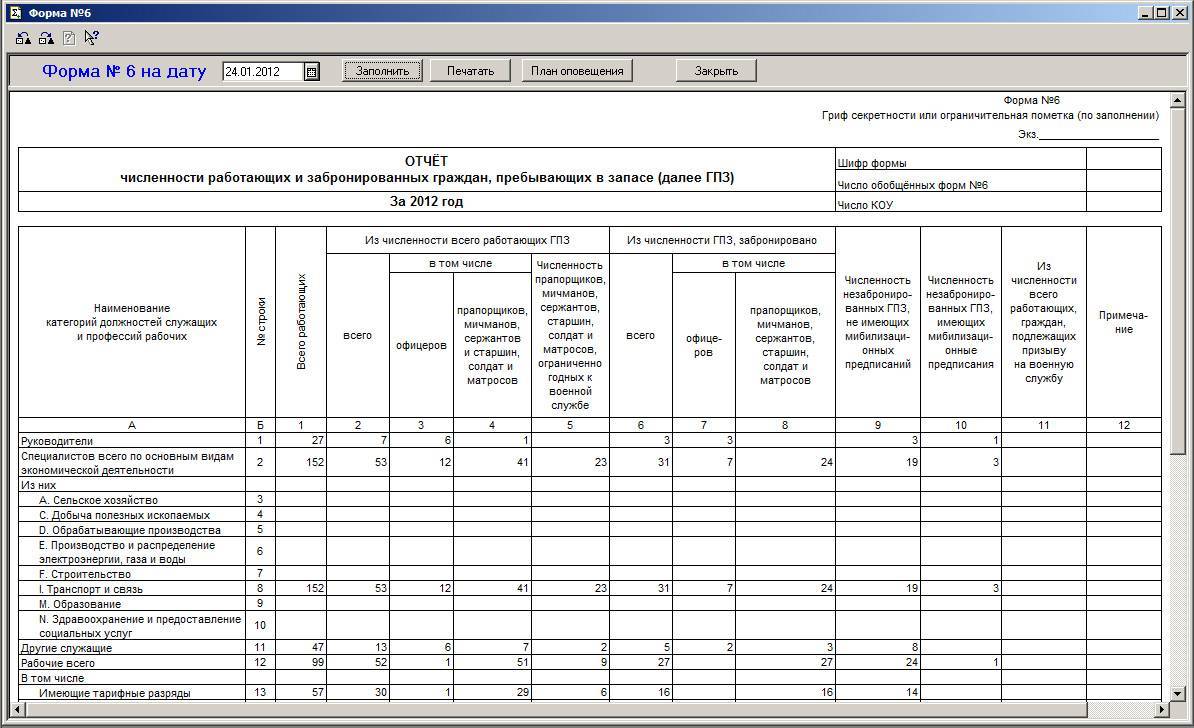1194x728 pixels.
Task: Click the next tab-order toolbar icon
Action: tap(46, 38)
